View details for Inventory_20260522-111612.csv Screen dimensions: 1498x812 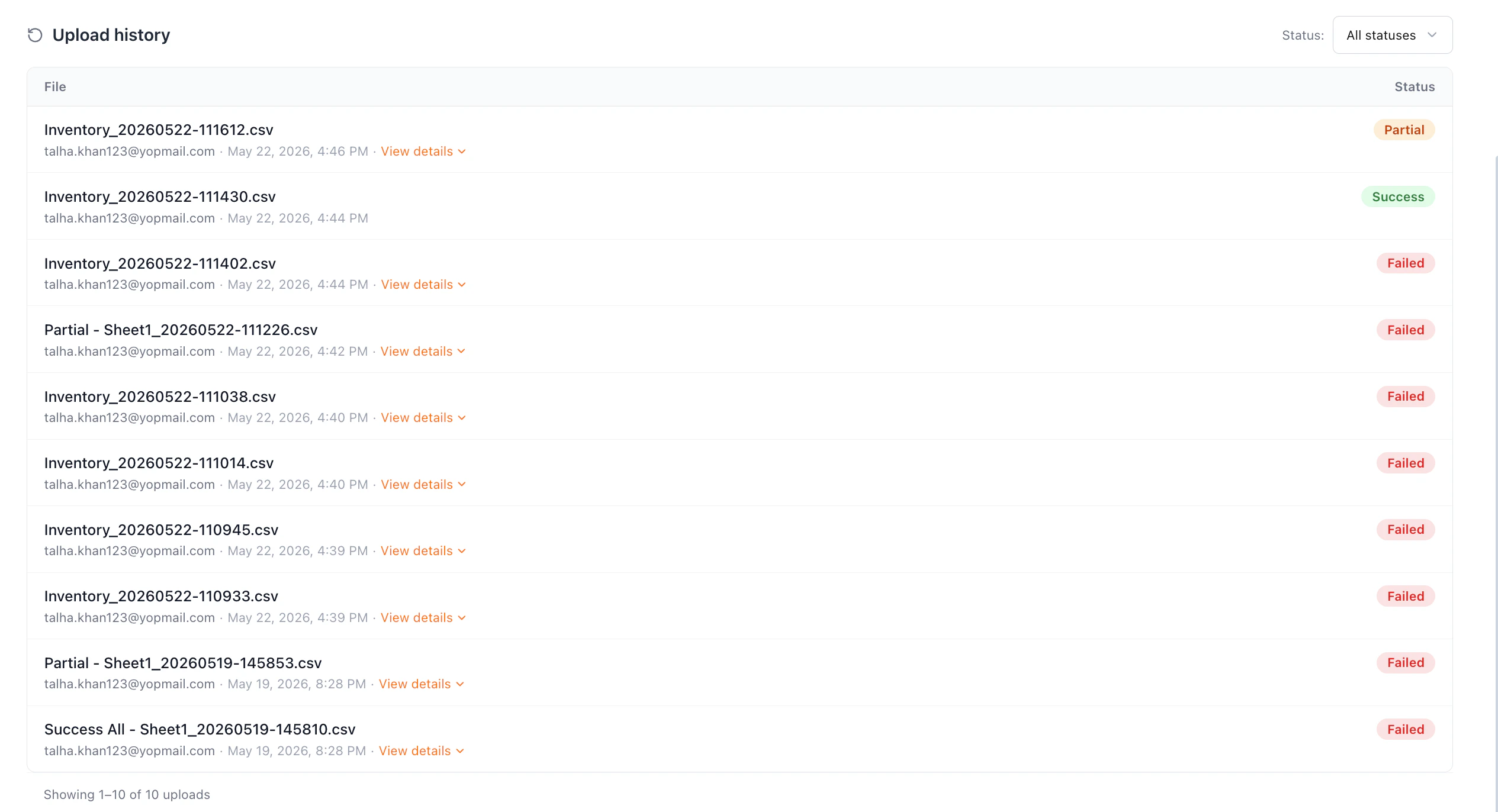(x=423, y=152)
